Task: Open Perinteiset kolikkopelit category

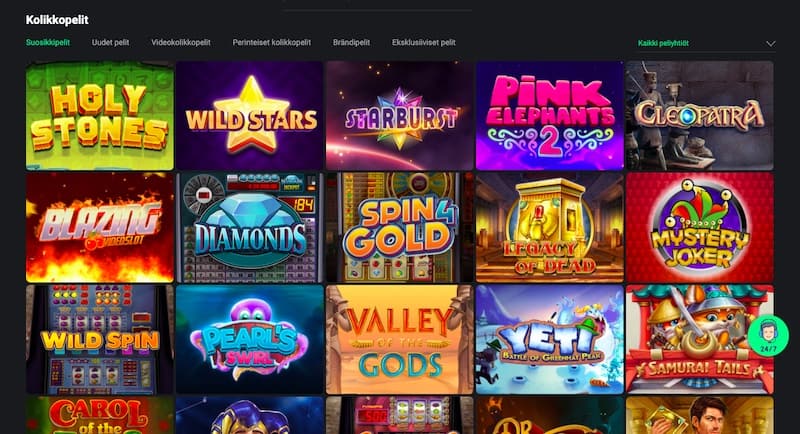Action: click(x=271, y=42)
